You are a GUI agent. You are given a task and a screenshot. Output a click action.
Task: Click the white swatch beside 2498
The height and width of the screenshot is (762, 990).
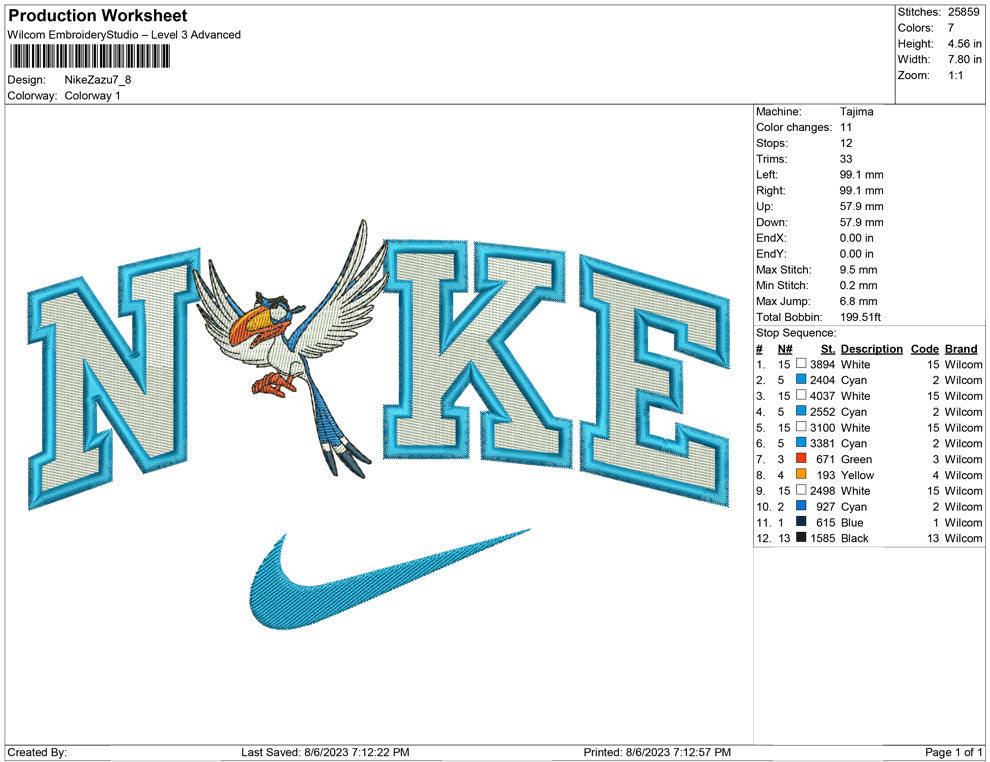801,491
